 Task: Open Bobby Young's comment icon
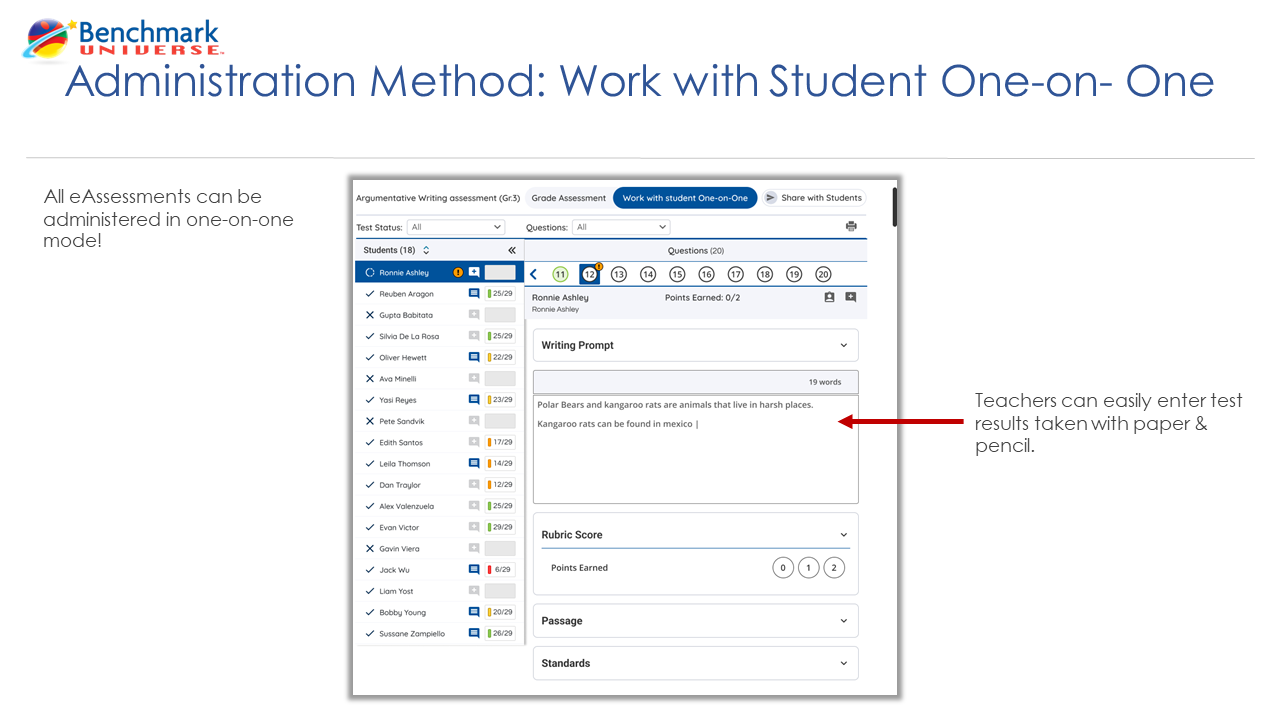pos(474,612)
